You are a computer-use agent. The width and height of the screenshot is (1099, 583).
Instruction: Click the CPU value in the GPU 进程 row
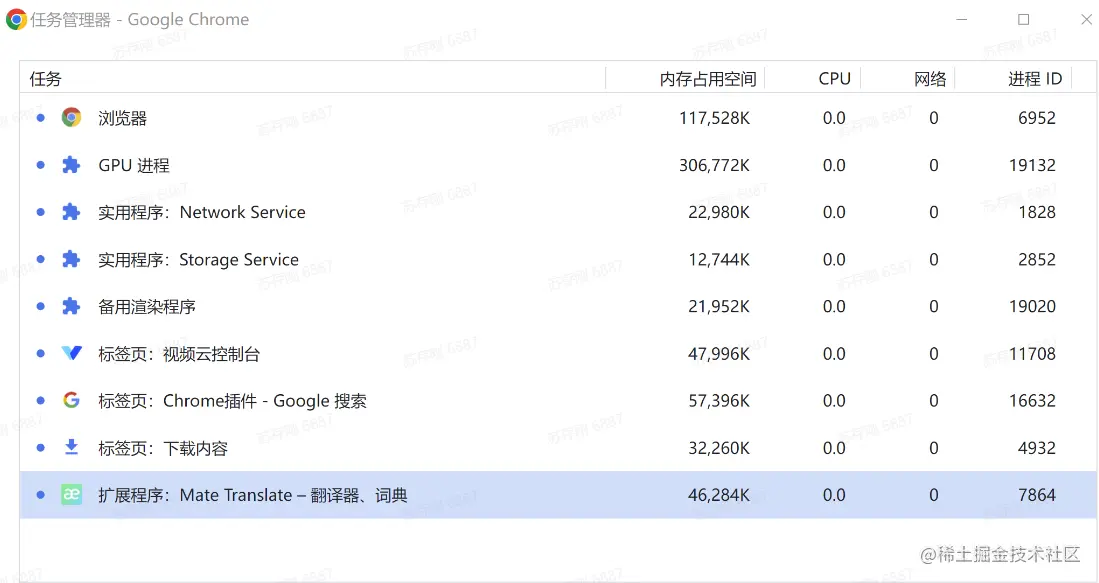(x=834, y=165)
